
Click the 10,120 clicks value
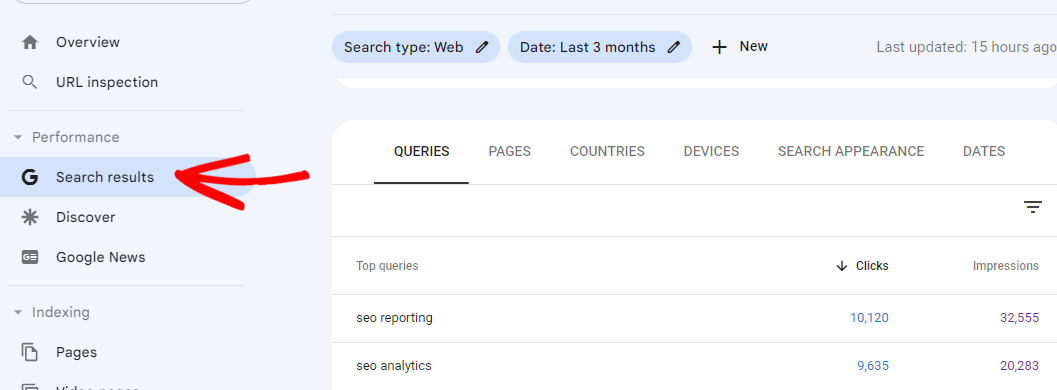[x=869, y=318]
